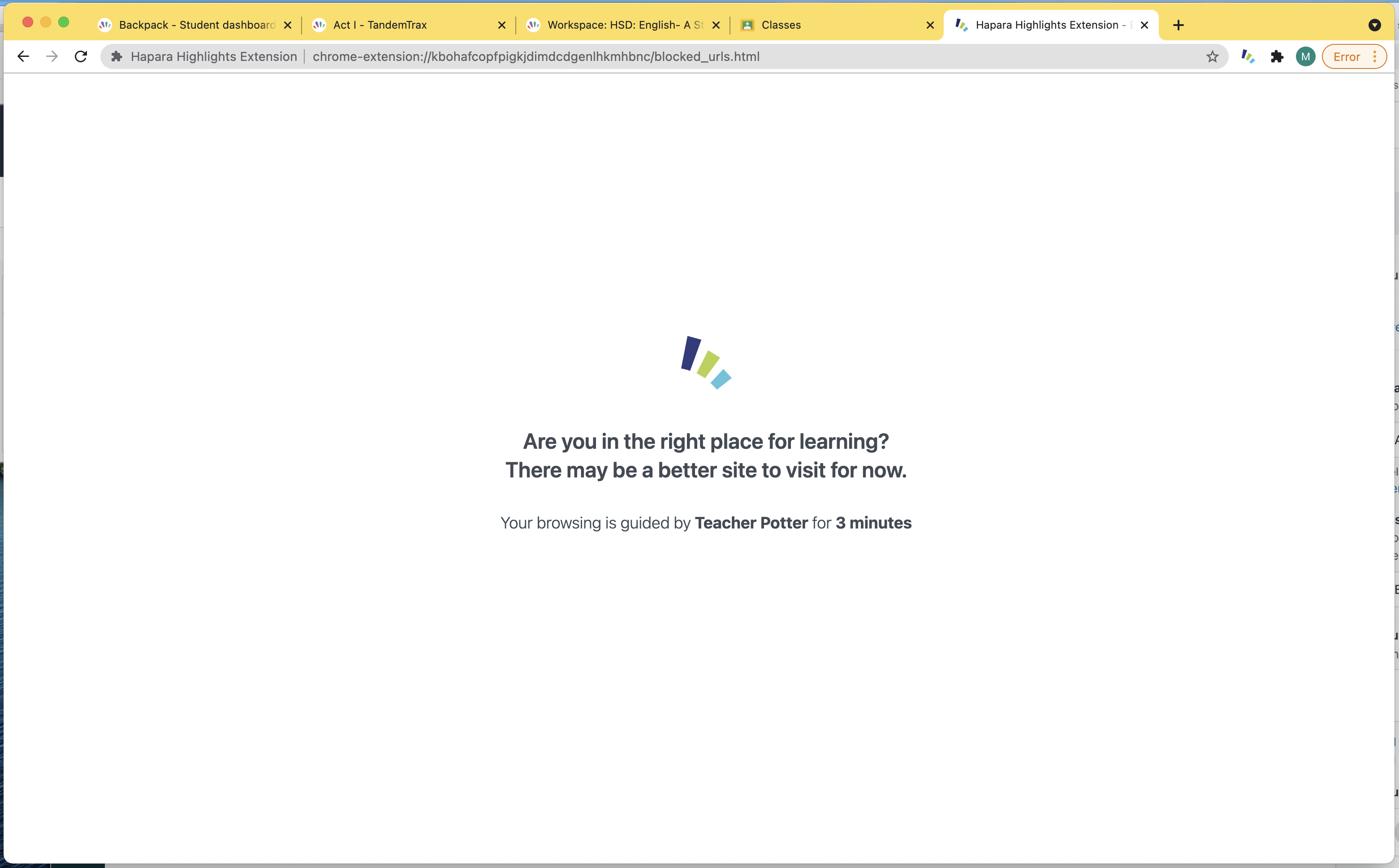
Task: Close the Act I - TandemTrax tab
Action: tap(501, 25)
